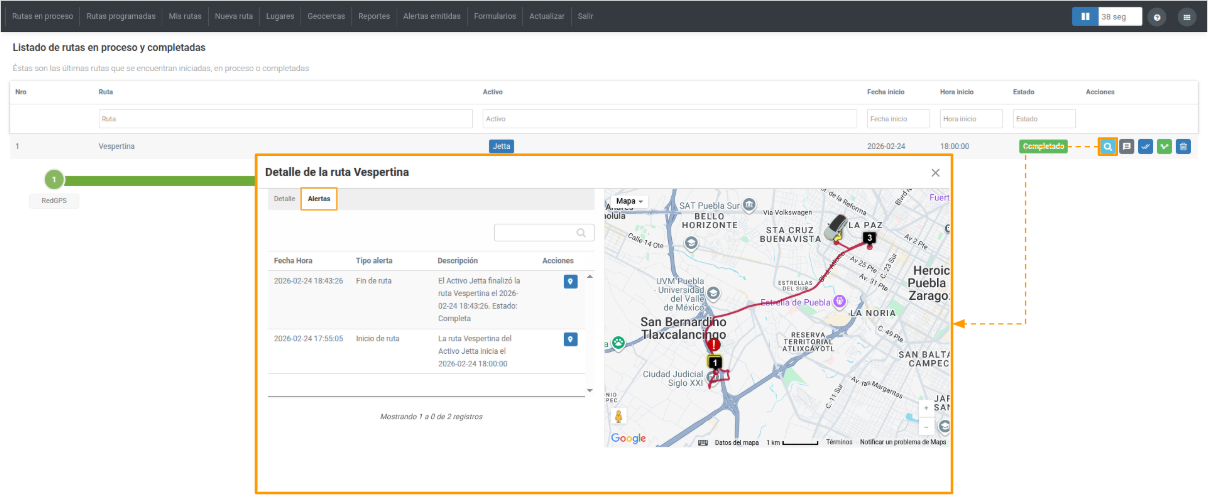Click the comment icon in Vespertina row
Image resolution: width=1208 pixels, height=500 pixels.
pos(1127,146)
